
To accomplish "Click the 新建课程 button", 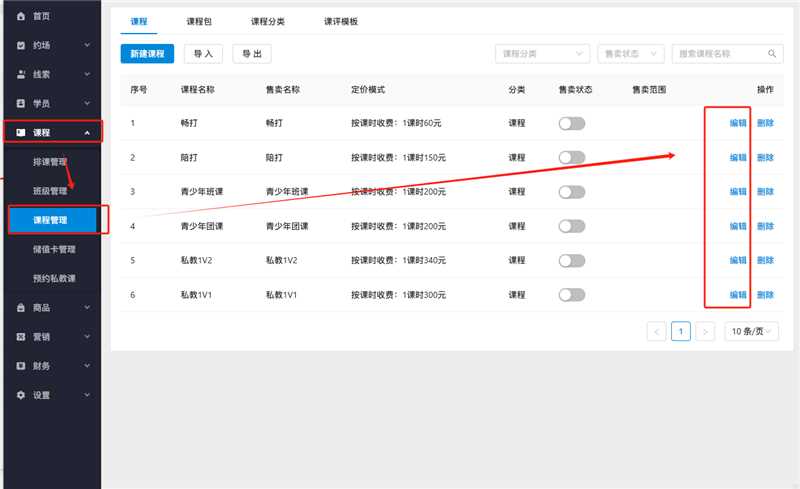I will point(147,54).
